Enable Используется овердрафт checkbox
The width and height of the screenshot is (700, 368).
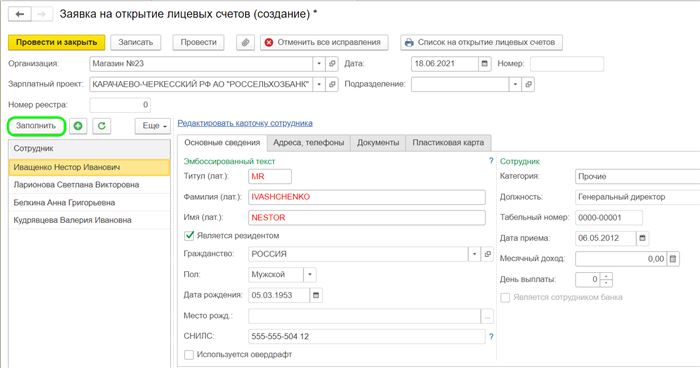pyautogui.click(x=189, y=355)
